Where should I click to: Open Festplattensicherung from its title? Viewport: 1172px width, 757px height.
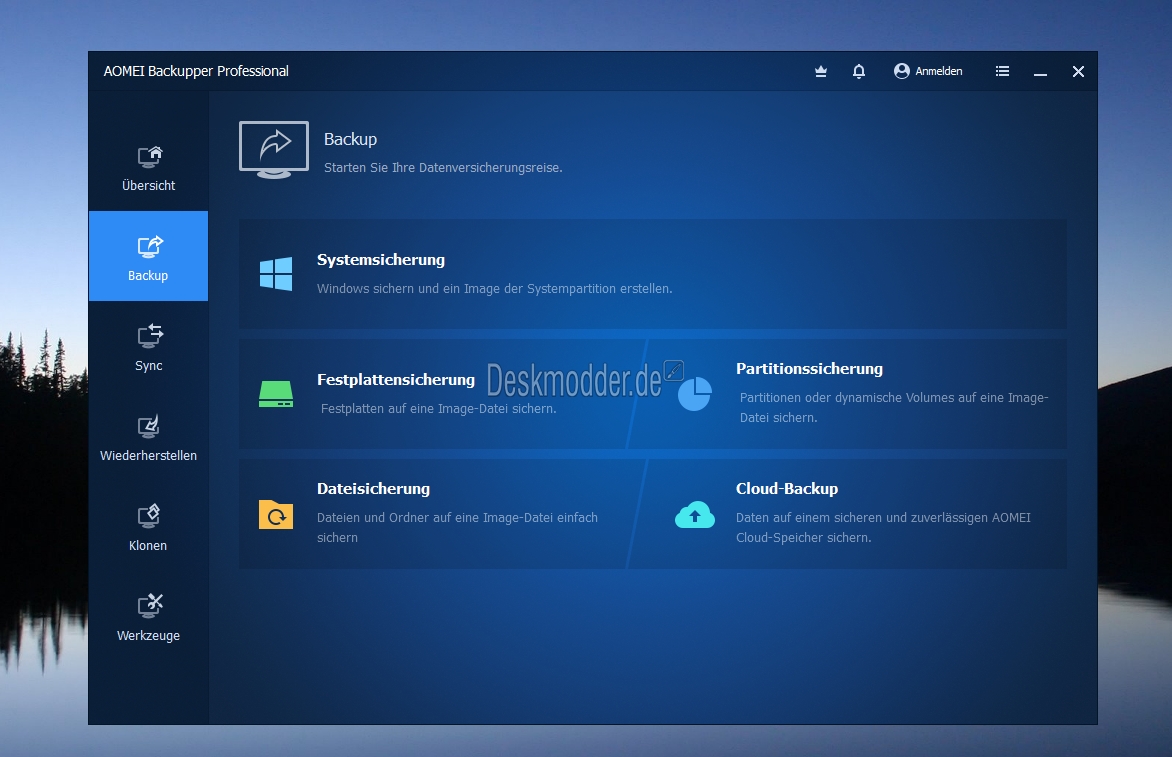[395, 380]
